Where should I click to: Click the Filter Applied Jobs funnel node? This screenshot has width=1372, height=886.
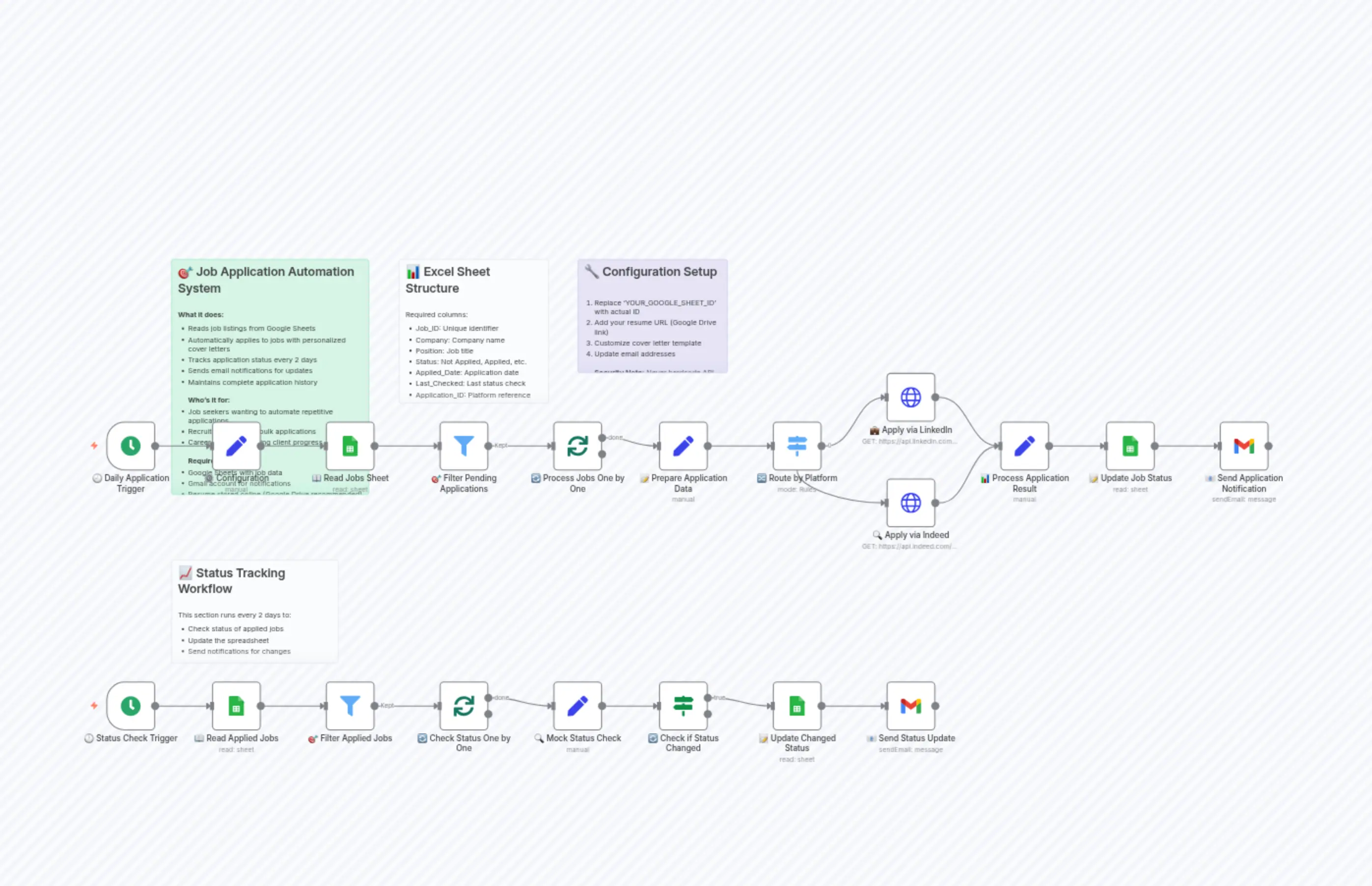click(350, 706)
